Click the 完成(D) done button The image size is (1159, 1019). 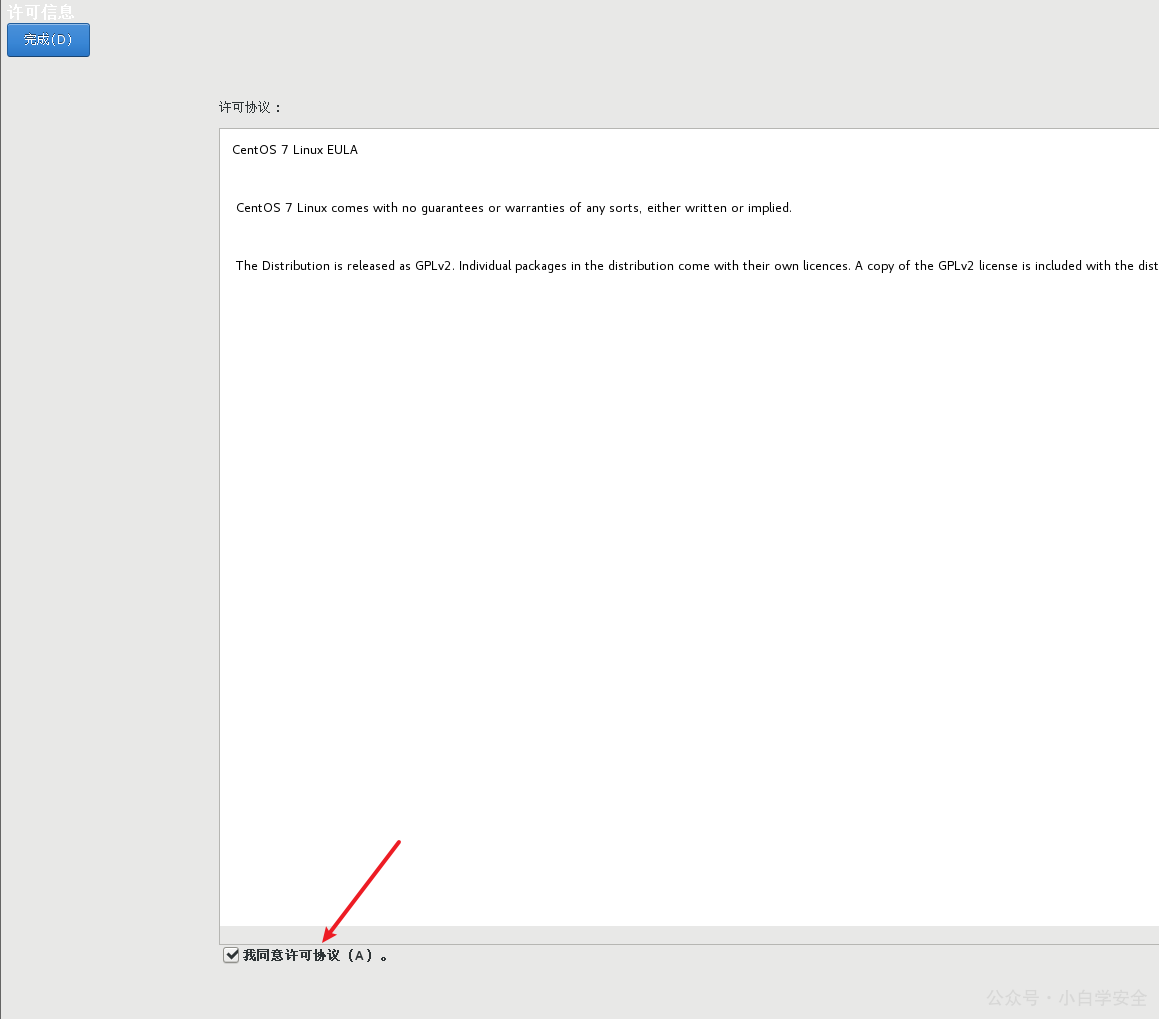(x=48, y=40)
